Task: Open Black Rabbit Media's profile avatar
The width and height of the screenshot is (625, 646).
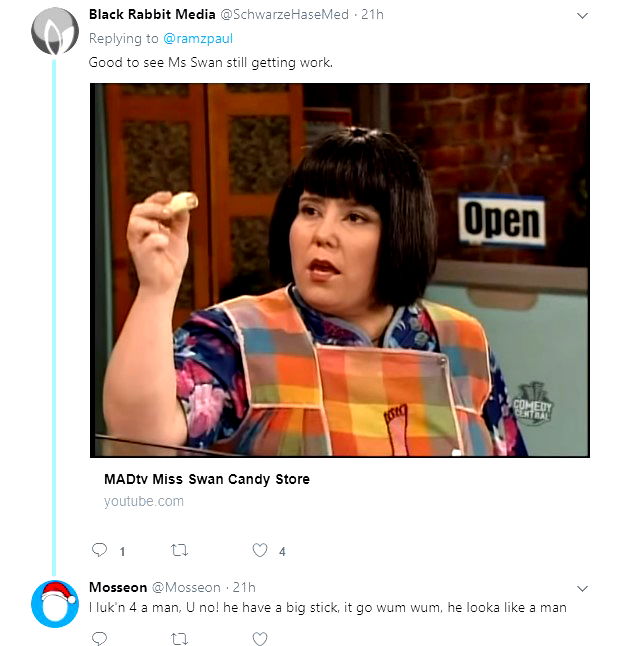Action: pyautogui.click(x=55, y=31)
